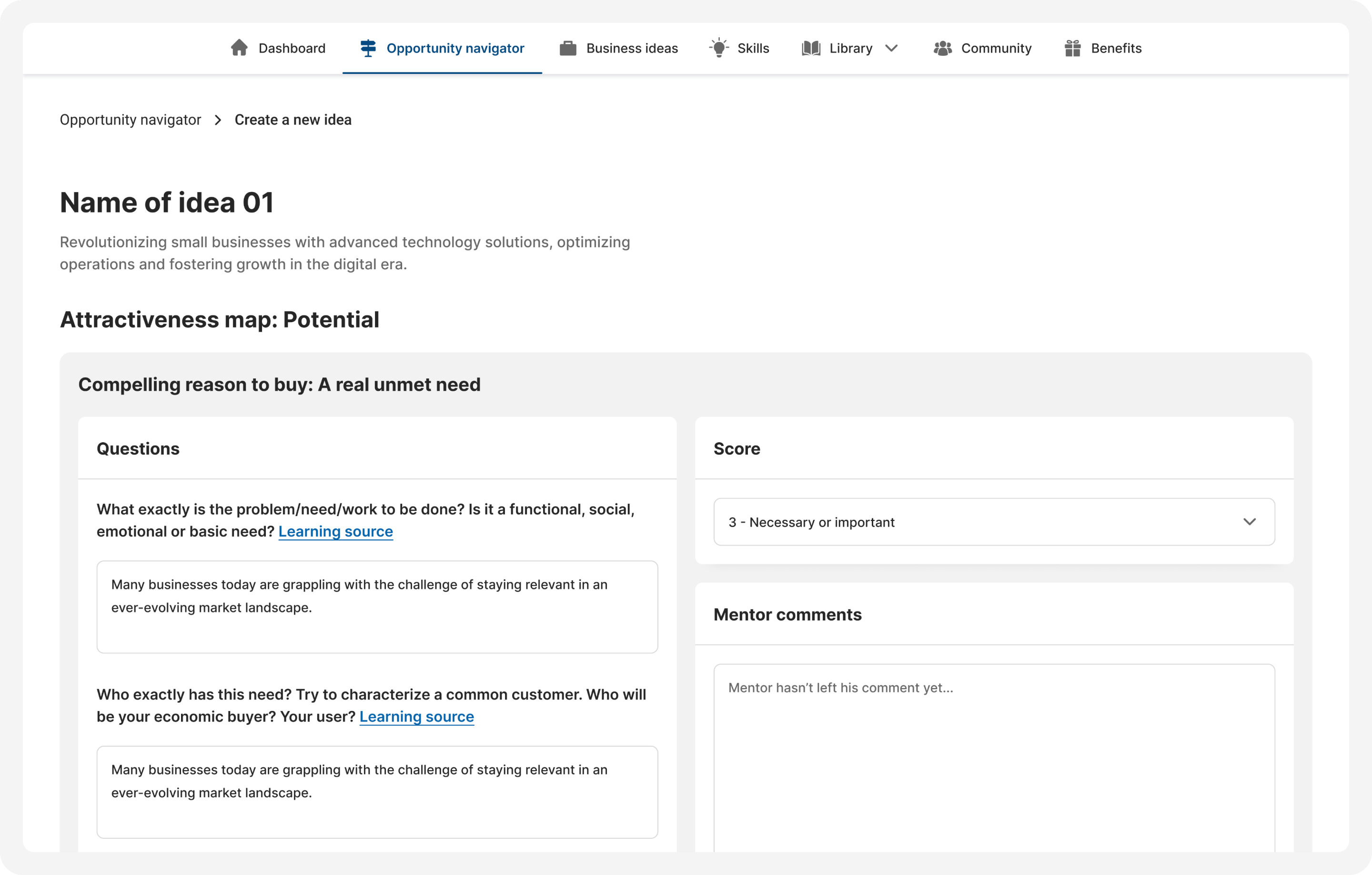
Task: Click the answer field under the customer question
Action: click(x=377, y=792)
